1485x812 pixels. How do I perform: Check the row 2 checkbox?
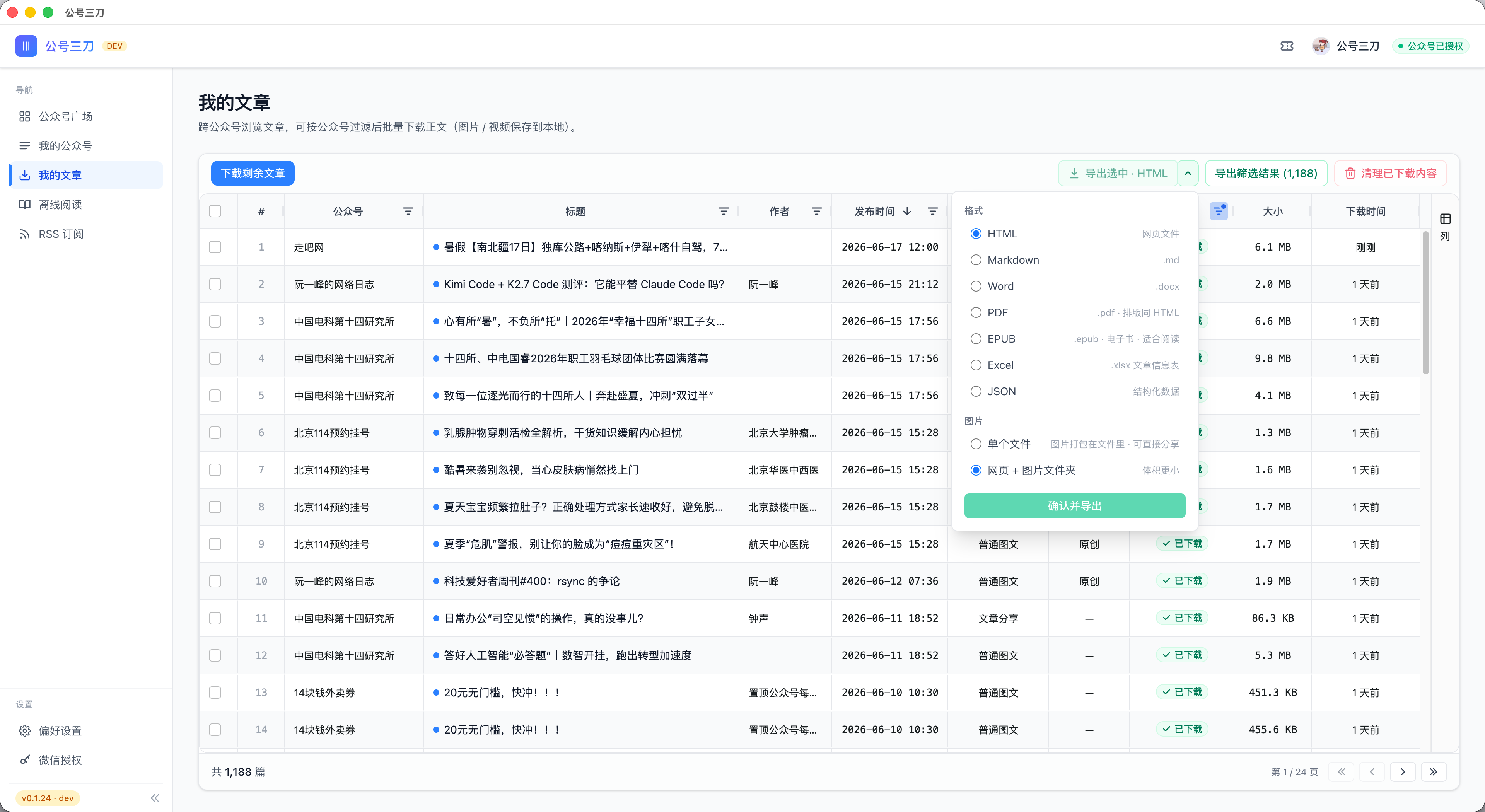(215, 284)
